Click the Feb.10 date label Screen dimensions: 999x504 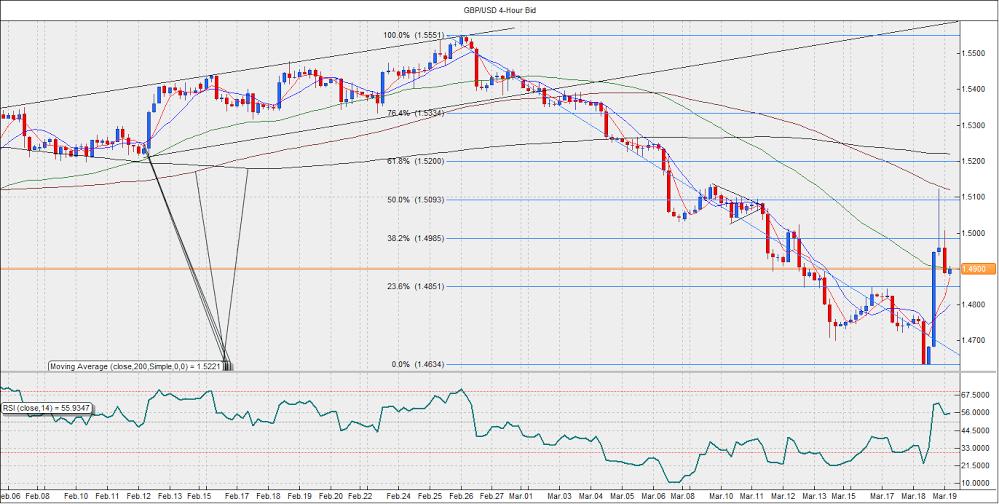coord(76,495)
